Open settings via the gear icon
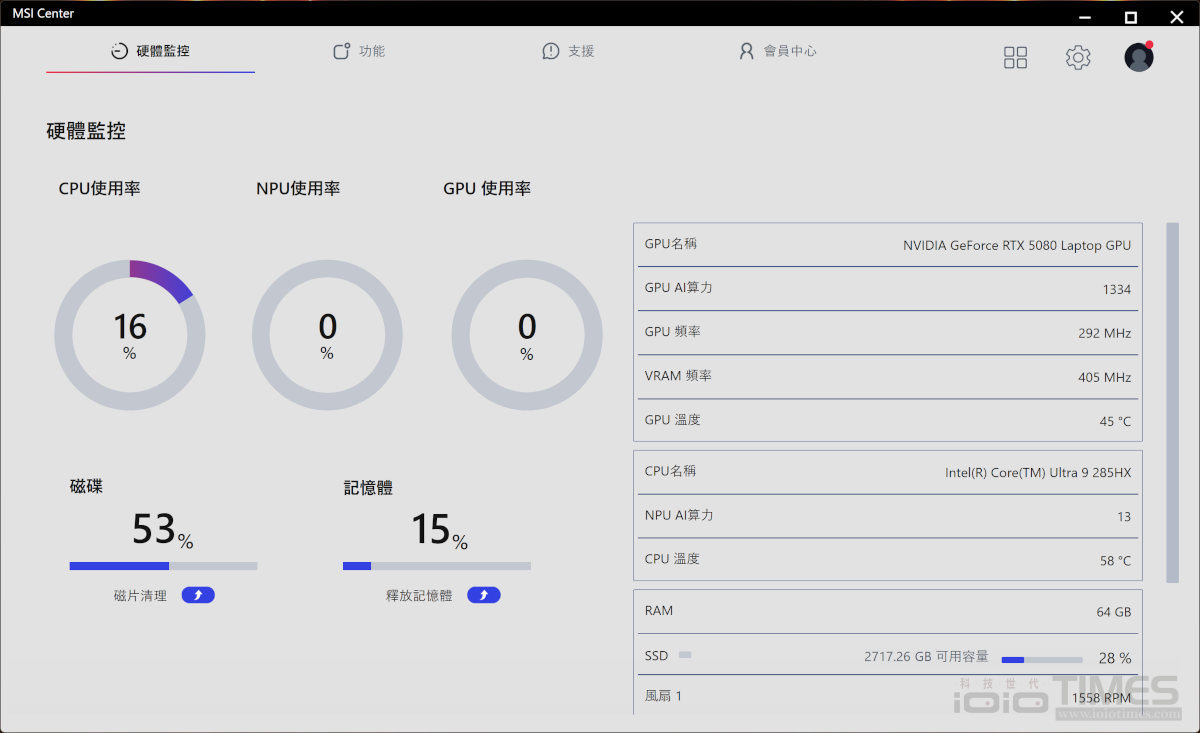This screenshot has width=1200, height=733. (x=1078, y=58)
